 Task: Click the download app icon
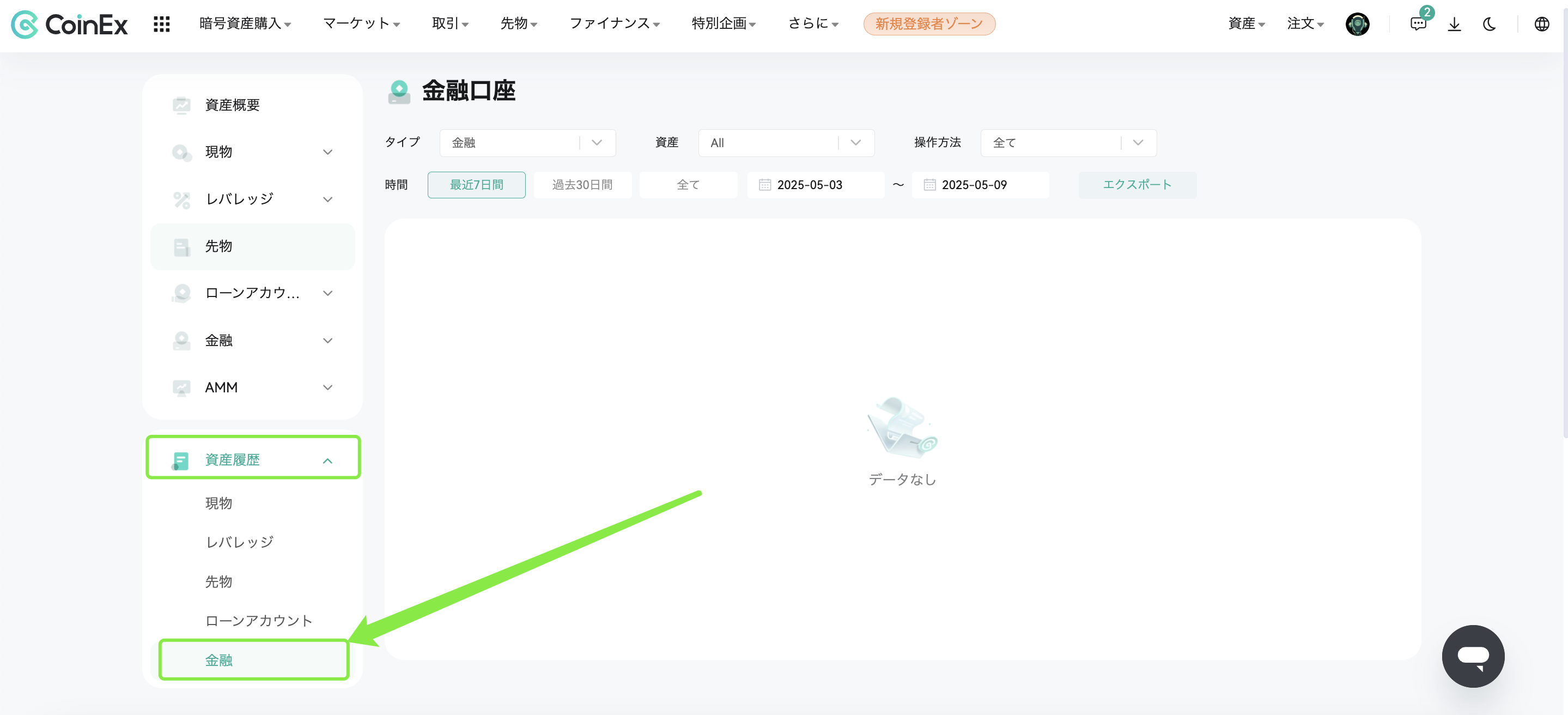(x=1454, y=25)
